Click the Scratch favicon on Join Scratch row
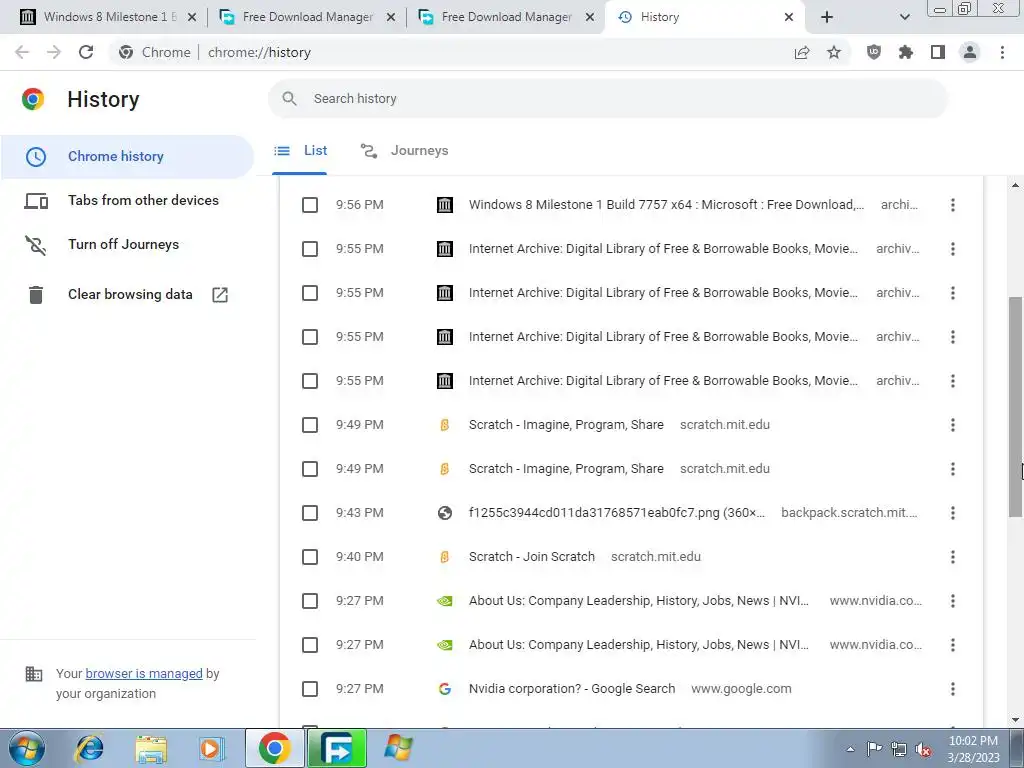Viewport: 1024px width, 768px height. [445, 557]
